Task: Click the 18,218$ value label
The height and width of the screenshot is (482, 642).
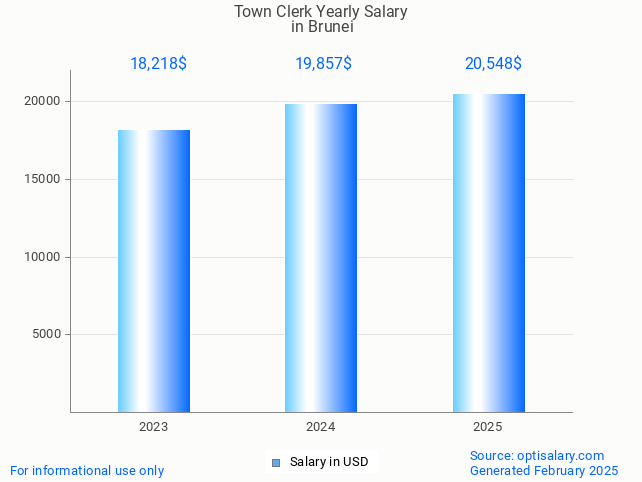Action: tap(158, 64)
